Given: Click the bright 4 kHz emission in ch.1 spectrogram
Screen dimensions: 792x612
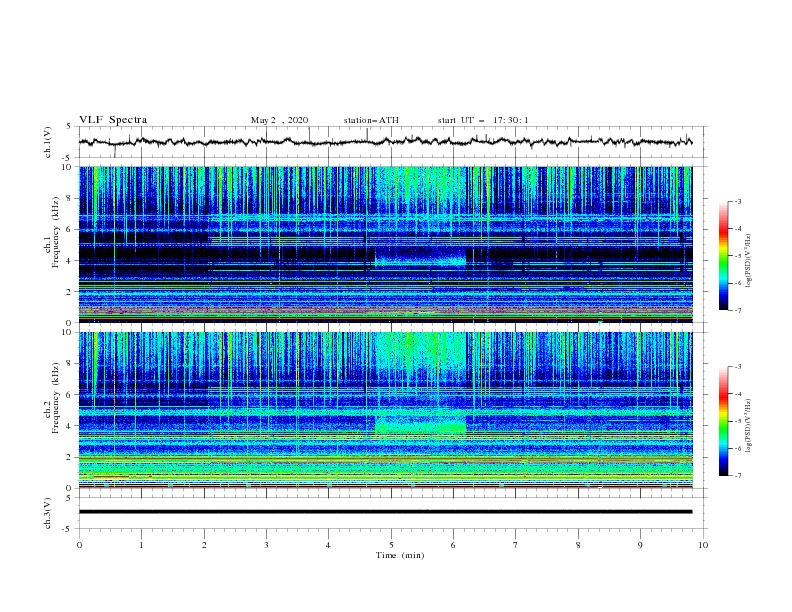Looking at the screenshot, I should (420, 260).
